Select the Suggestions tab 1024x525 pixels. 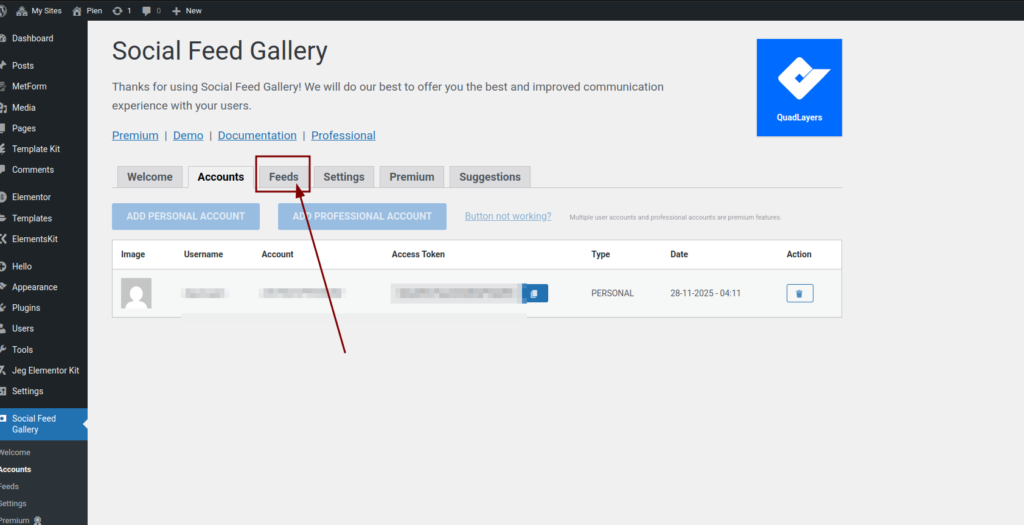(490, 177)
